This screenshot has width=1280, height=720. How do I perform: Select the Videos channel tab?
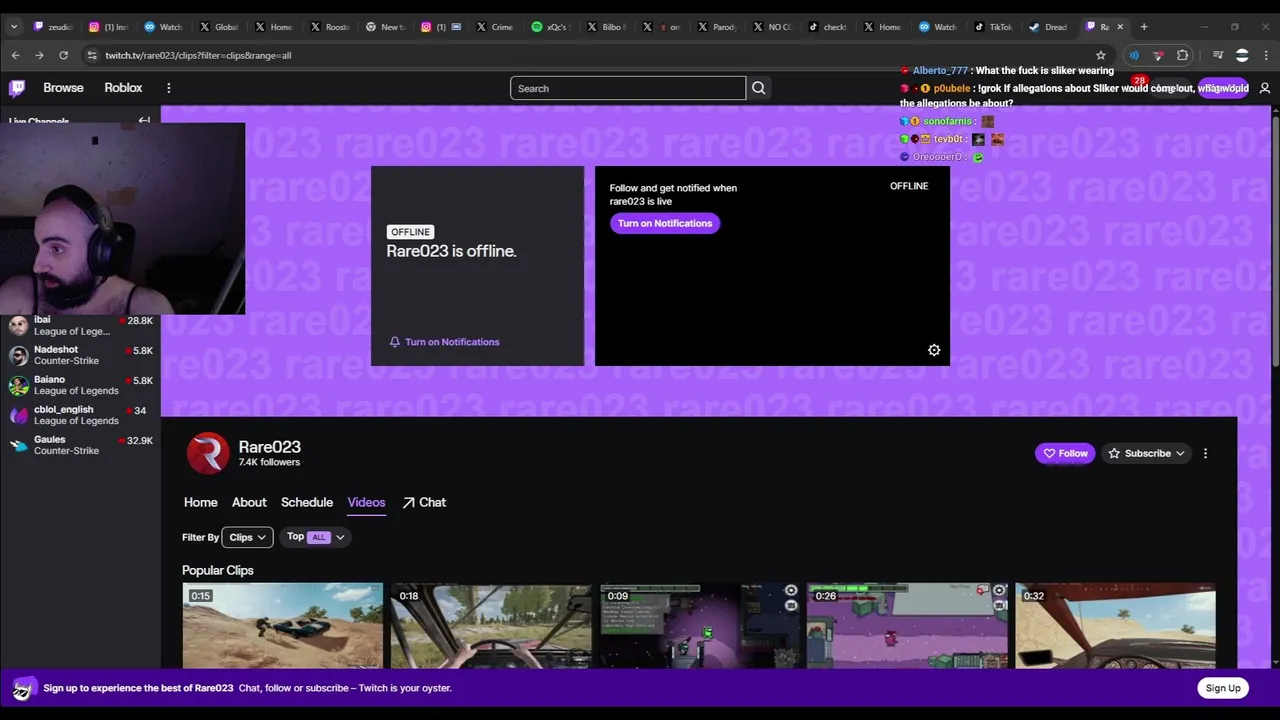(366, 502)
